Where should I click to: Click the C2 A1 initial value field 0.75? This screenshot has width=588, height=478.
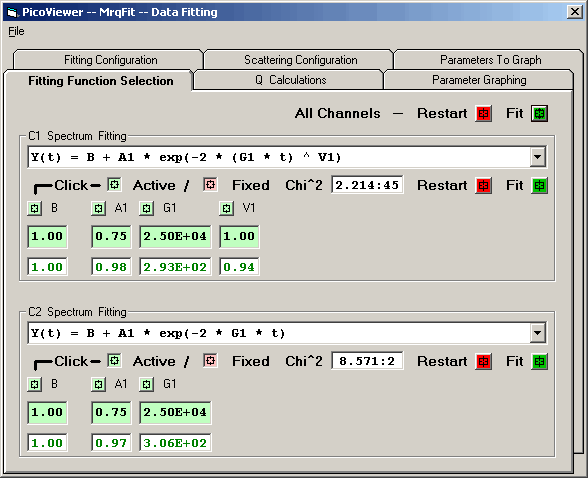(x=111, y=413)
